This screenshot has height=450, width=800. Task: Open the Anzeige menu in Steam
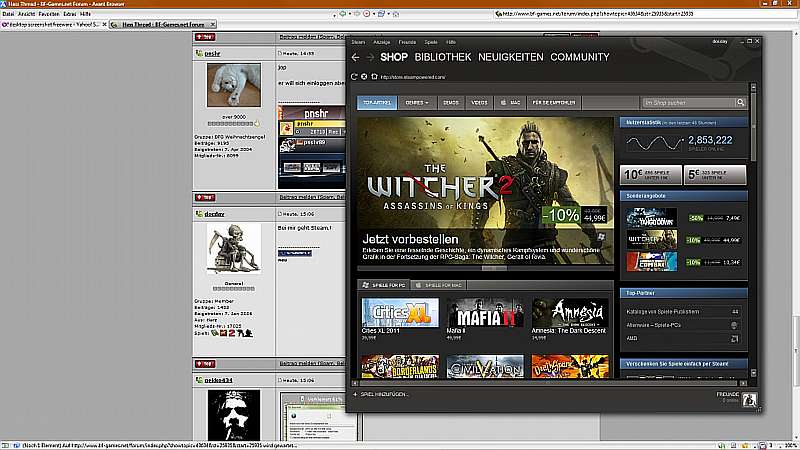(382, 42)
